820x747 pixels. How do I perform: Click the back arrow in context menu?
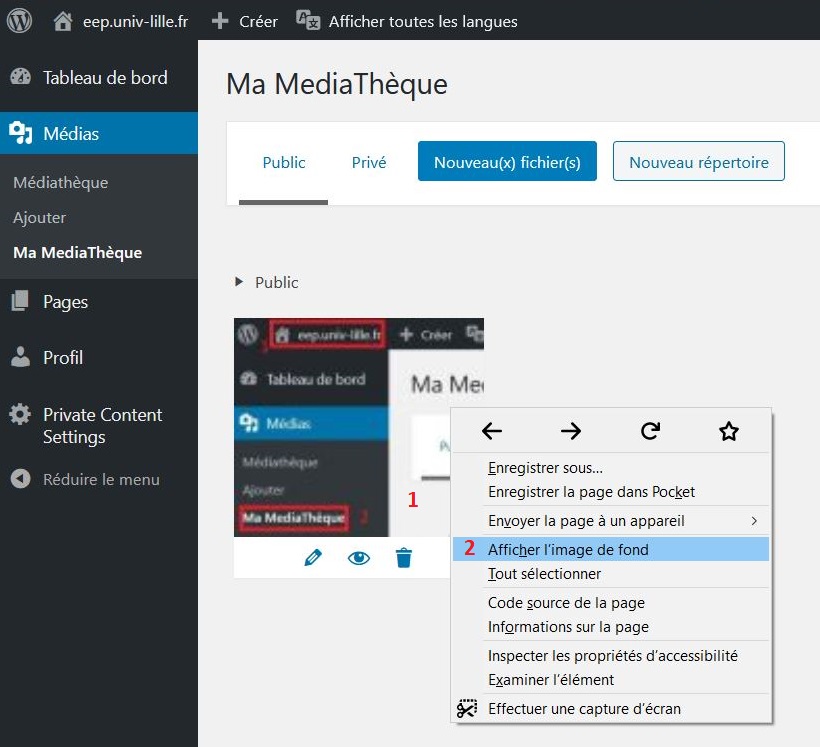pyautogui.click(x=492, y=431)
